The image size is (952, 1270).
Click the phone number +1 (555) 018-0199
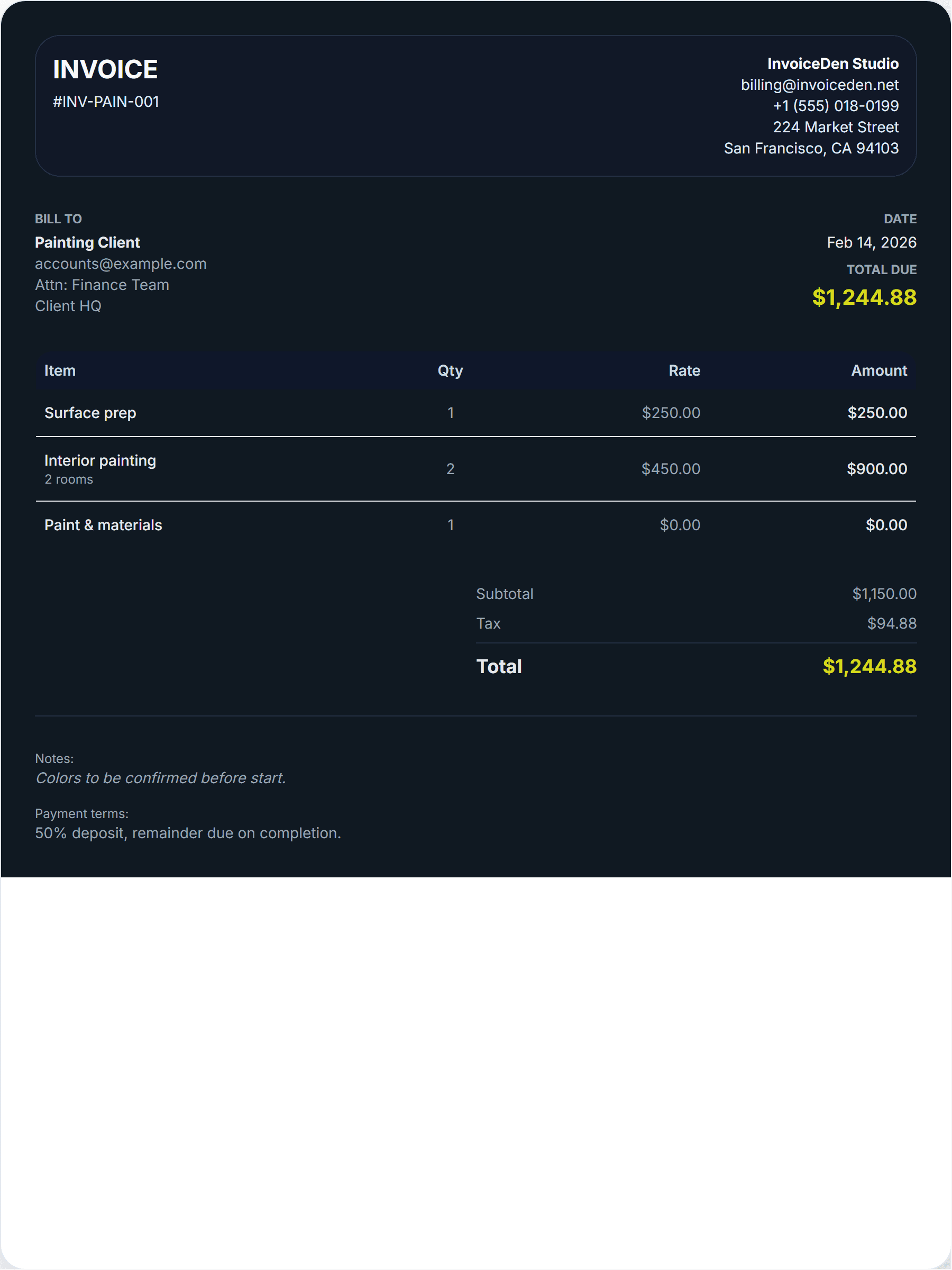(x=836, y=106)
